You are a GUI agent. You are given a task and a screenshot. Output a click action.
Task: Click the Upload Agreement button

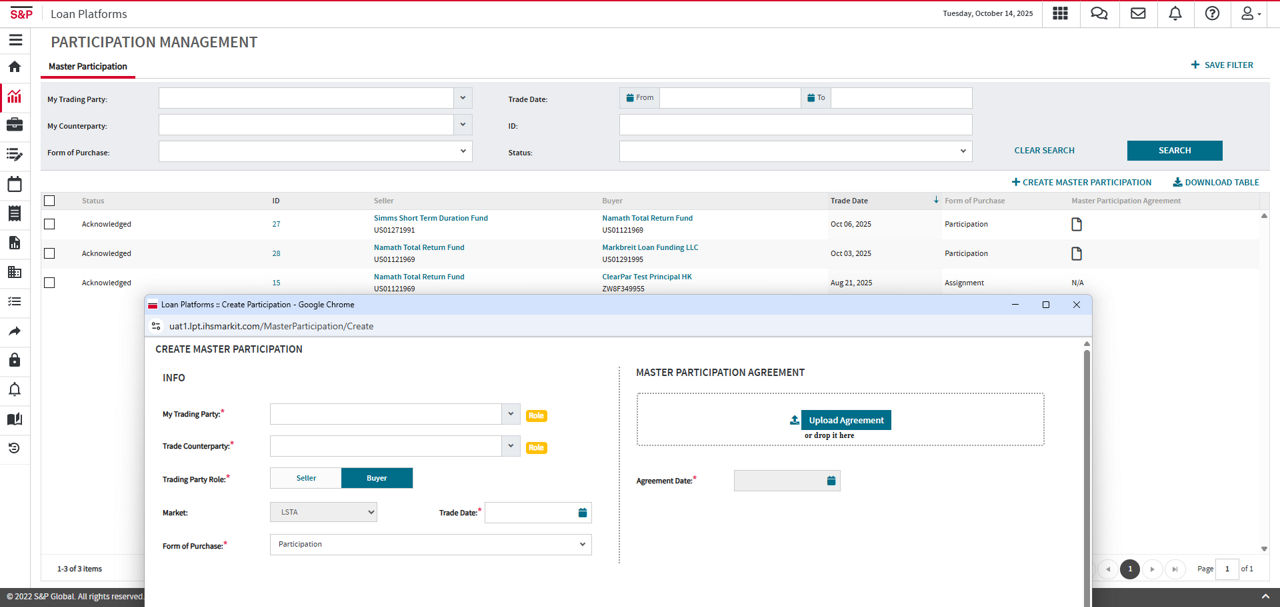pos(845,420)
